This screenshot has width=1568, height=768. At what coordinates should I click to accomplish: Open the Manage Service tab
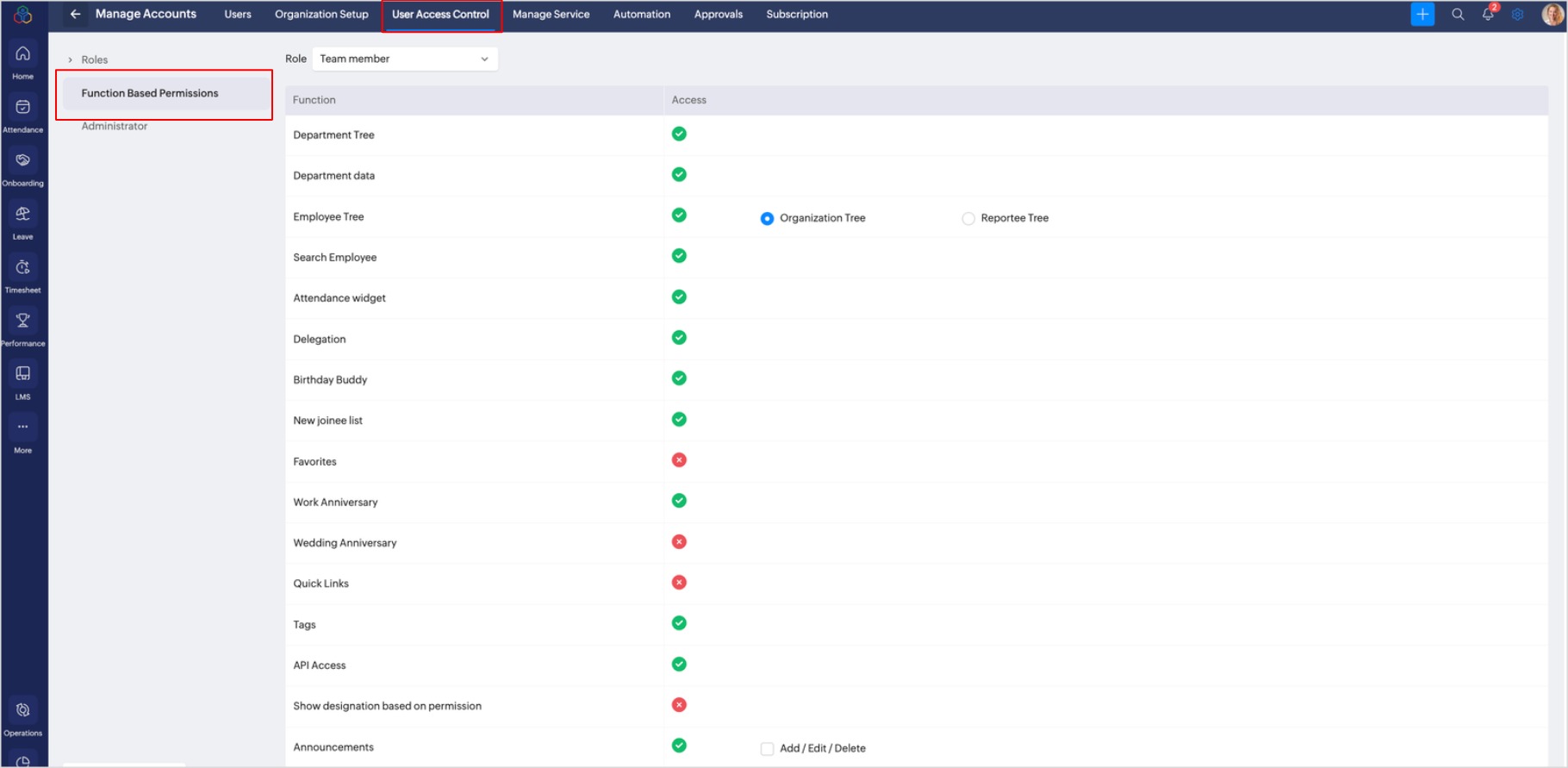551,15
